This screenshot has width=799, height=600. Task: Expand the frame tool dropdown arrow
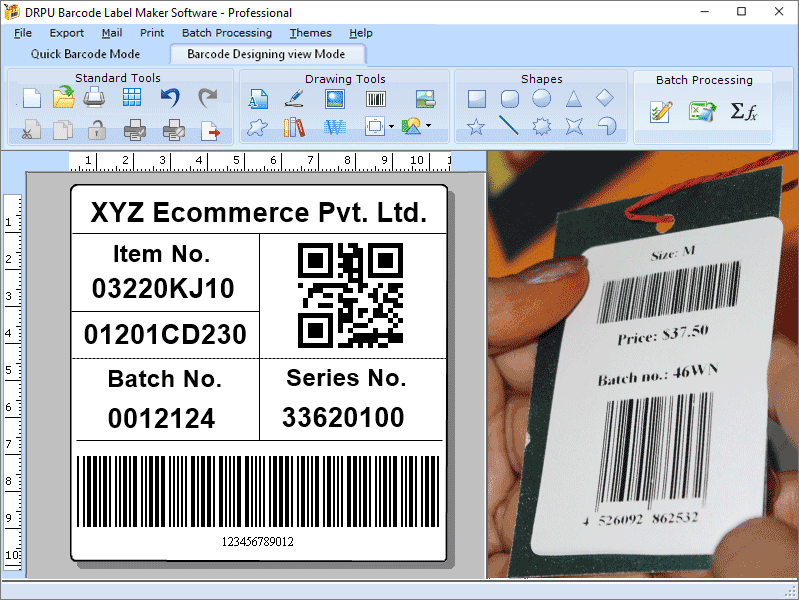[x=391, y=126]
